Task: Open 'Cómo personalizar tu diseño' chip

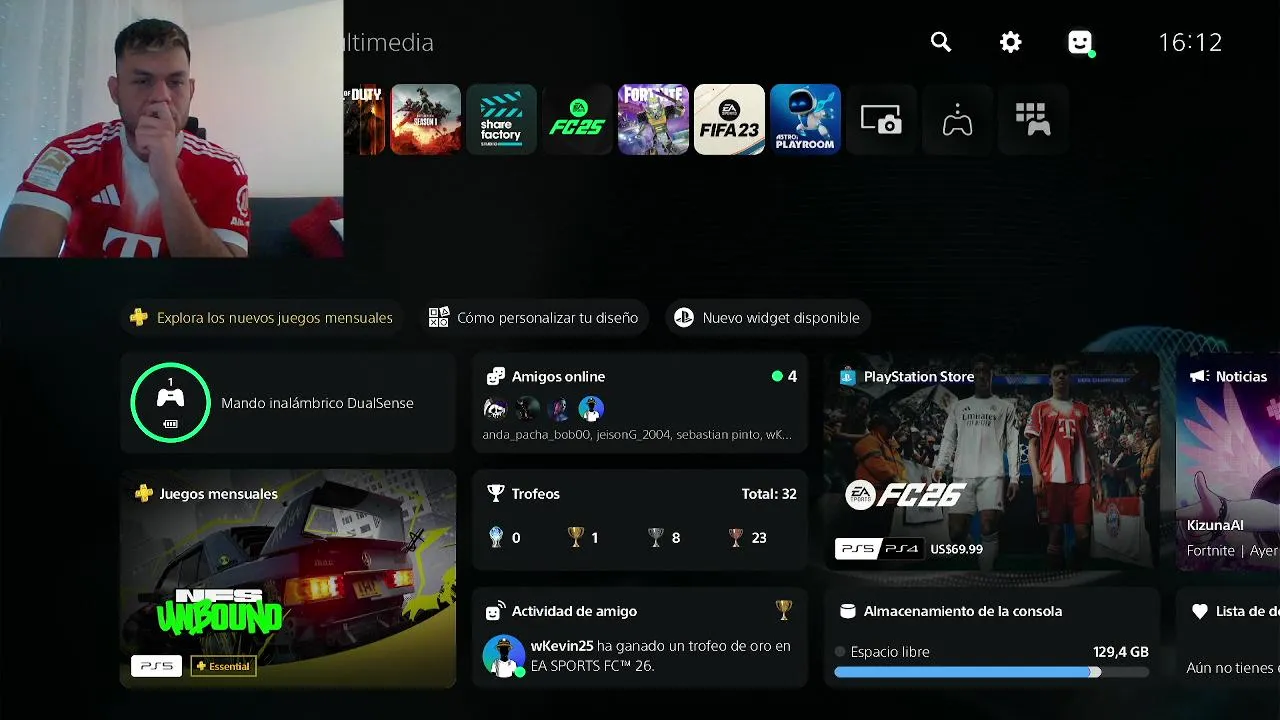Action: (533, 318)
